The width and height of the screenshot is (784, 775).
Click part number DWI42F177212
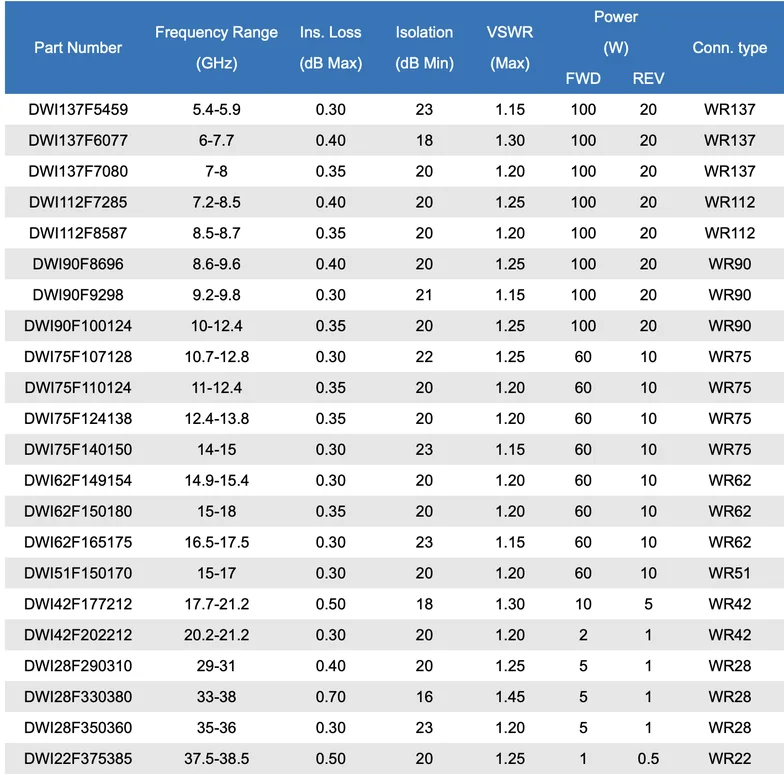click(x=78, y=605)
